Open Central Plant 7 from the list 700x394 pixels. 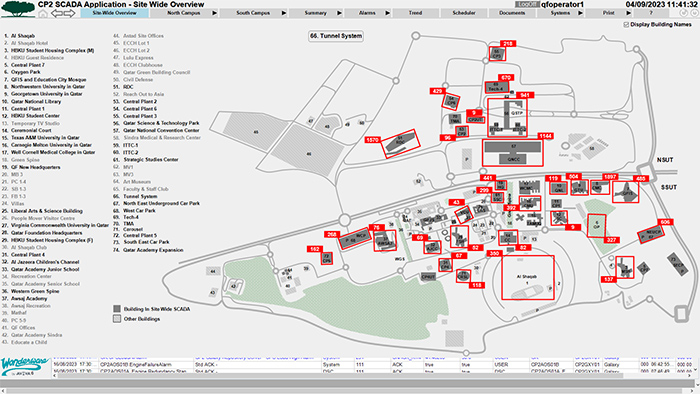[x=28, y=65]
